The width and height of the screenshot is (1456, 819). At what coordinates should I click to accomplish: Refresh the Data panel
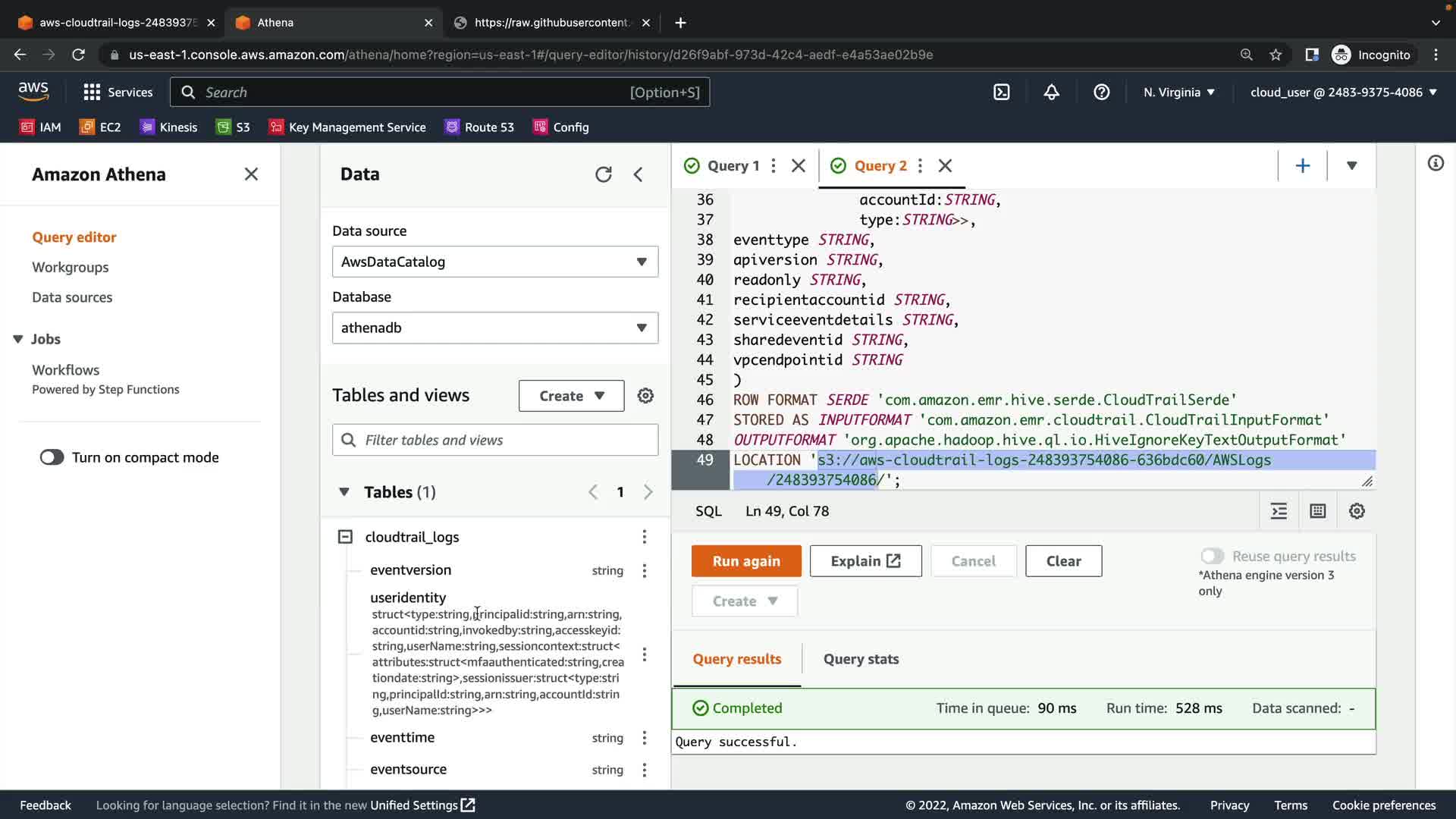click(x=603, y=174)
